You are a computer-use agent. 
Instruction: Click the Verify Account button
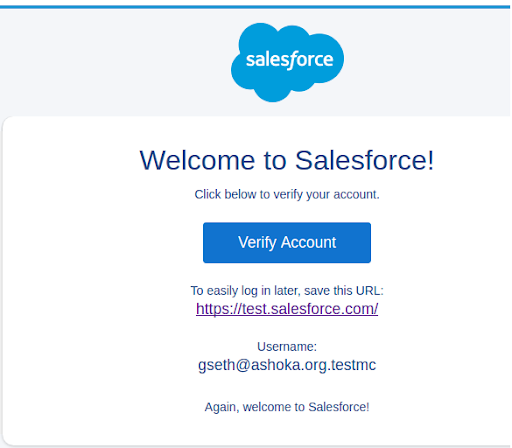(x=287, y=243)
